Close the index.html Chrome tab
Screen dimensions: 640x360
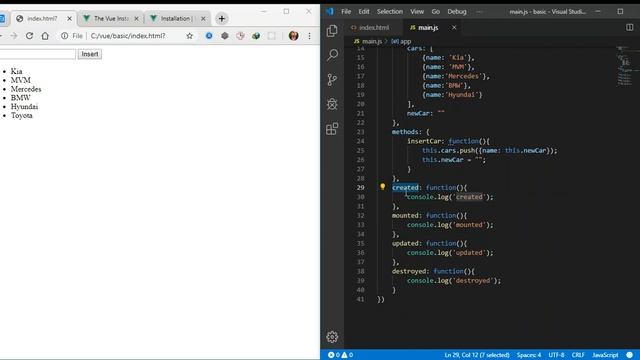(x=69, y=18)
